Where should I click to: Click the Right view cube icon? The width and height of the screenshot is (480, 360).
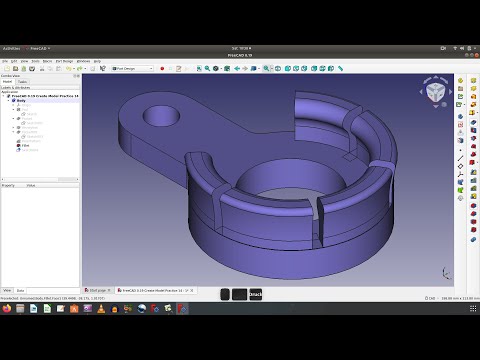[304, 68]
